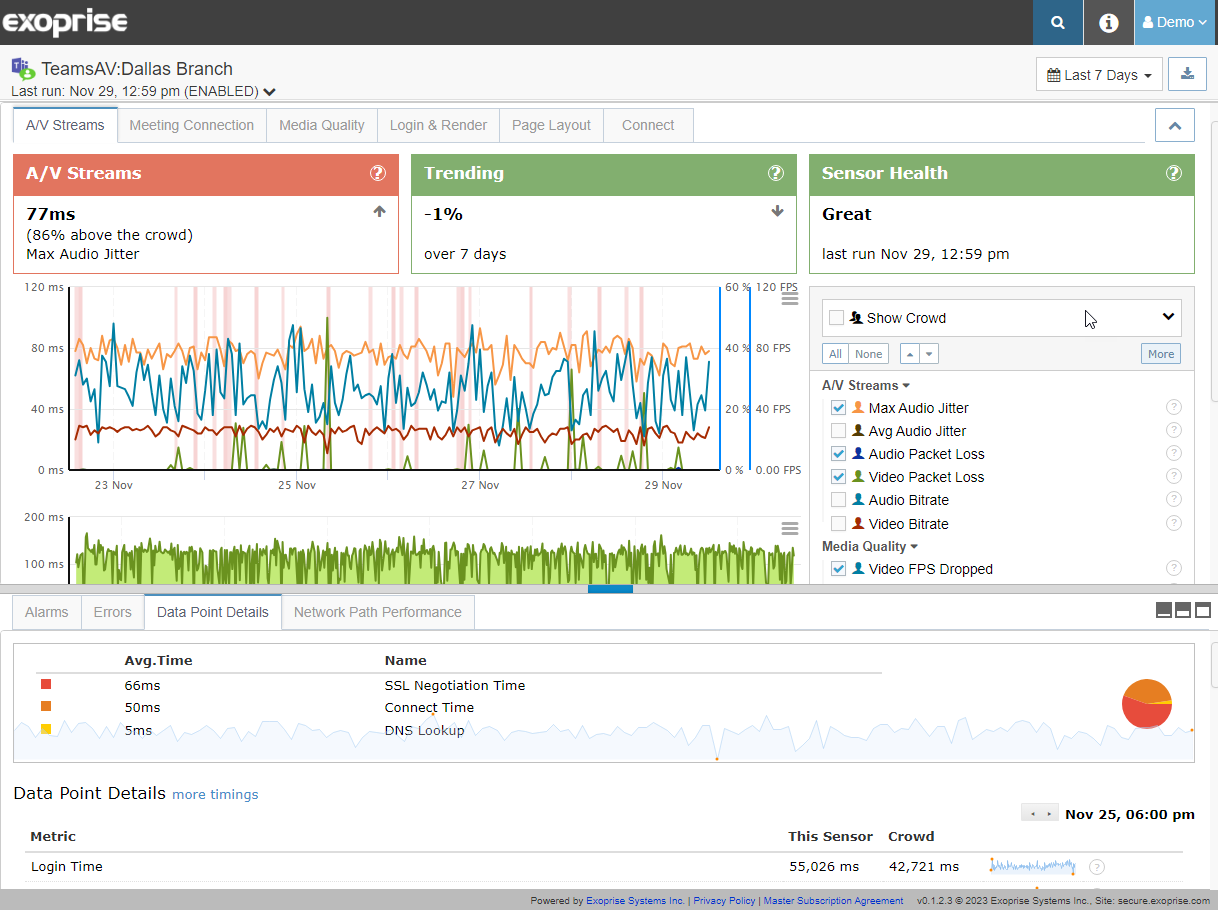Click the All metrics button
Viewport: 1218px width, 910px height.
point(836,354)
